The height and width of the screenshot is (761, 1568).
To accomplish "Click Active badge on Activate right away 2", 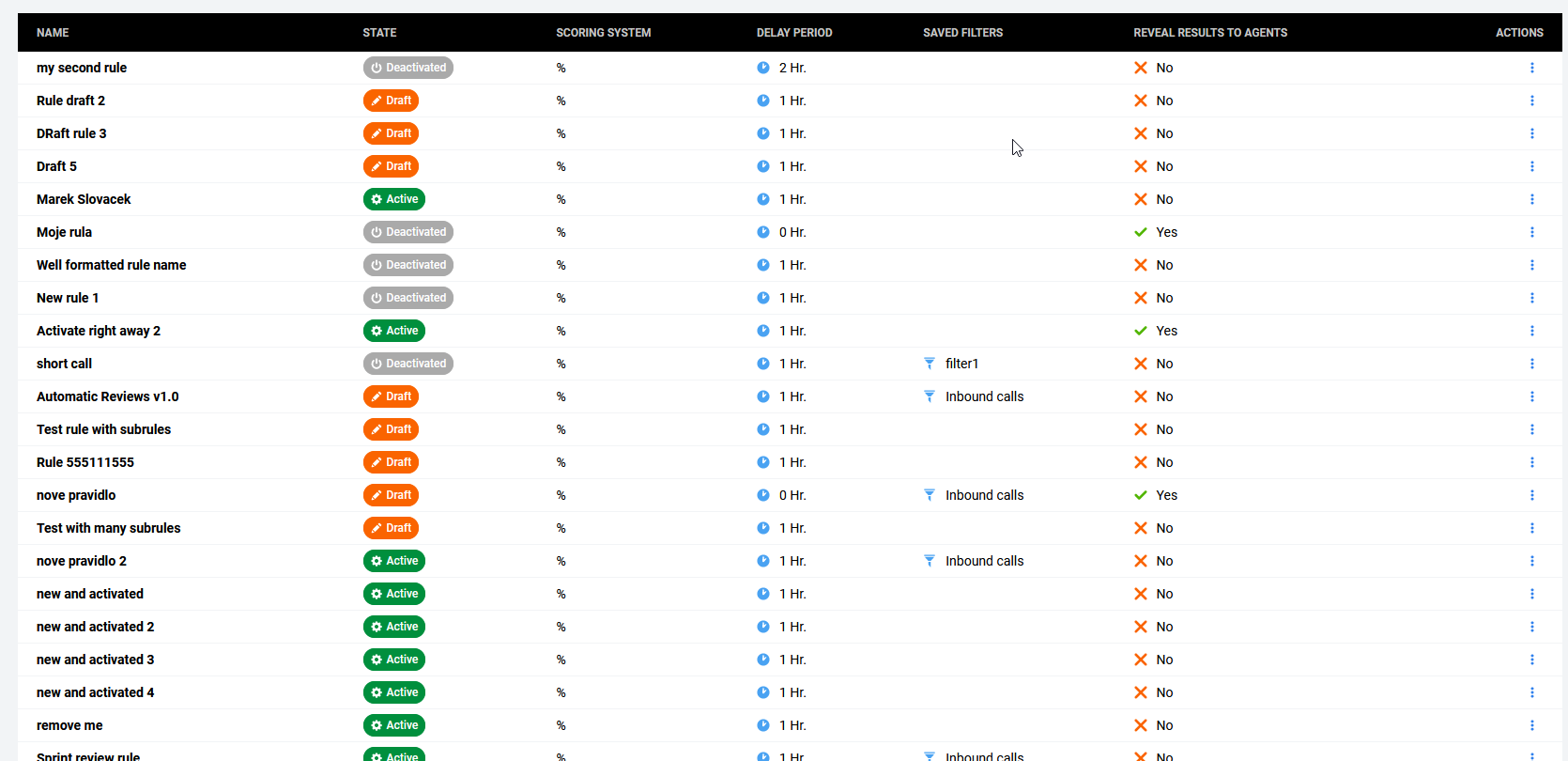I will point(393,331).
